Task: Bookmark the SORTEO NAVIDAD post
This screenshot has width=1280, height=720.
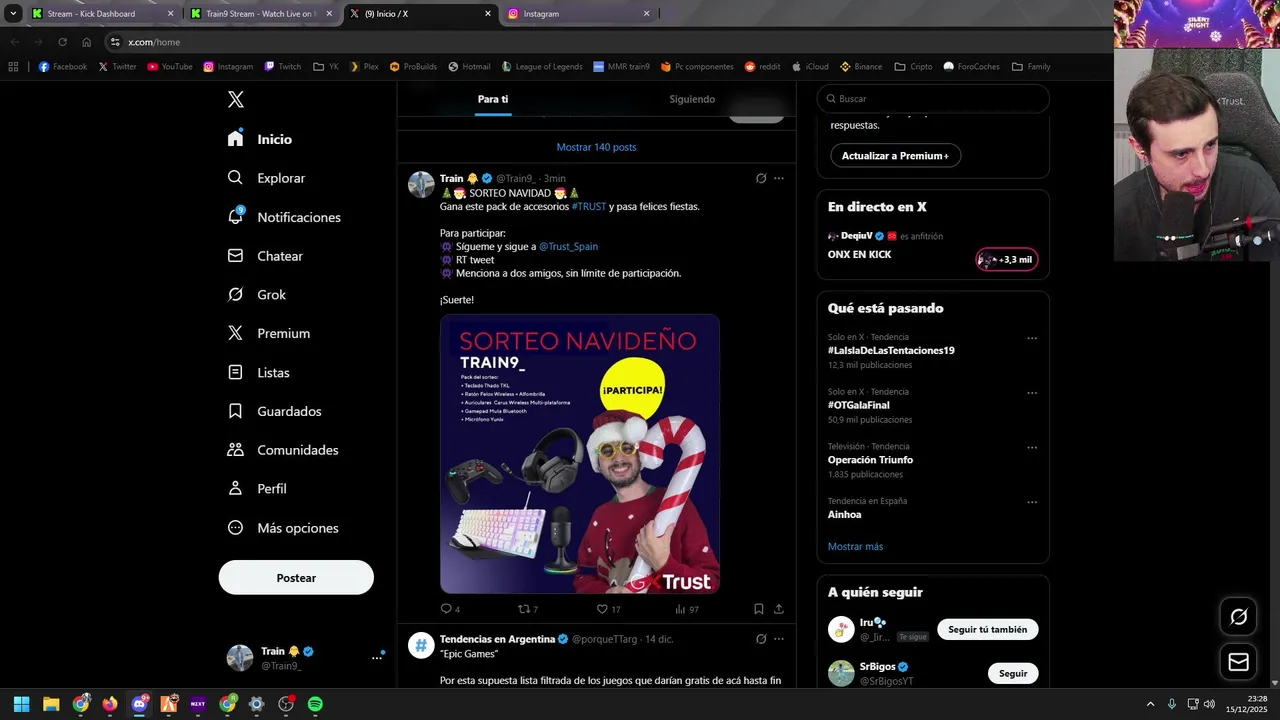Action: [x=758, y=608]
